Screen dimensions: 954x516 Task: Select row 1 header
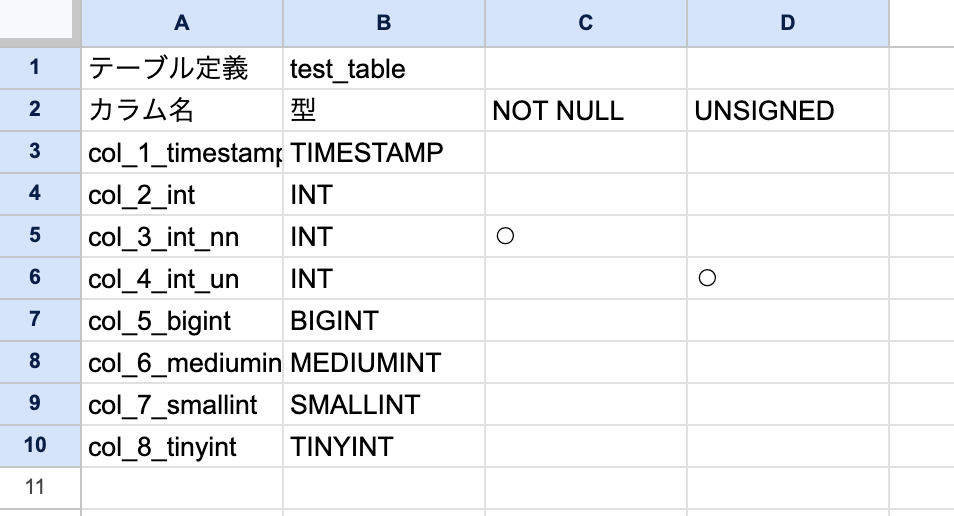[36, 68]
